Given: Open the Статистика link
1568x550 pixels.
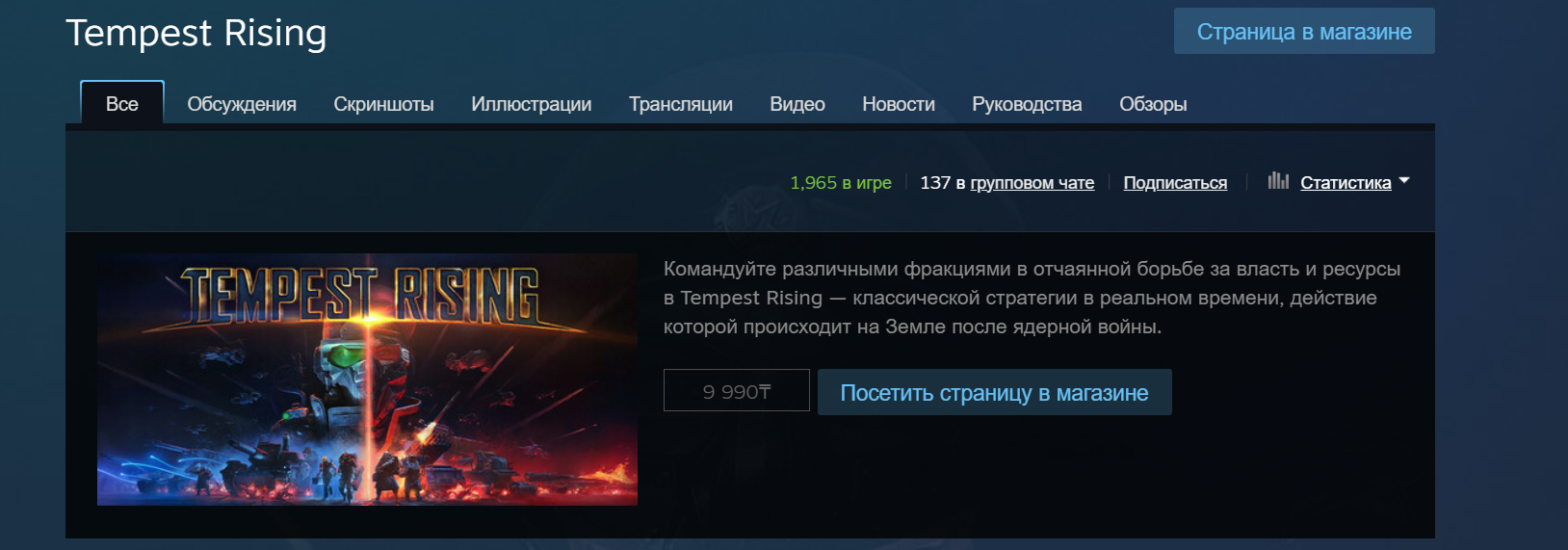Looking at the screenshot, I should (1346, 182).
